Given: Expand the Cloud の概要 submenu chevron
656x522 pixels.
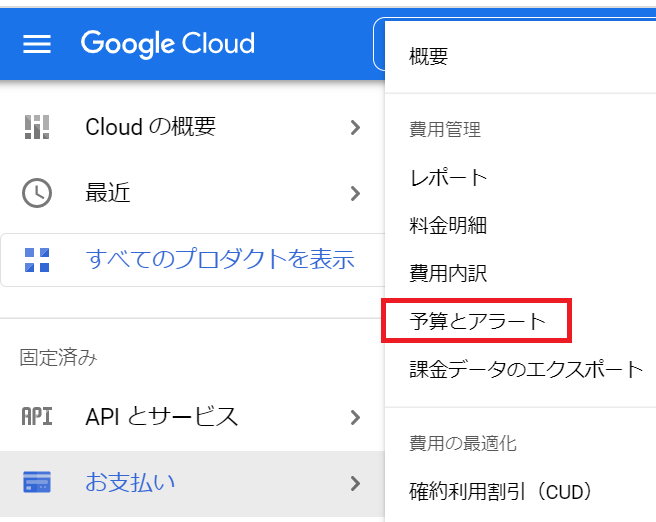Looking at the screenshot, I should point(355,127).
